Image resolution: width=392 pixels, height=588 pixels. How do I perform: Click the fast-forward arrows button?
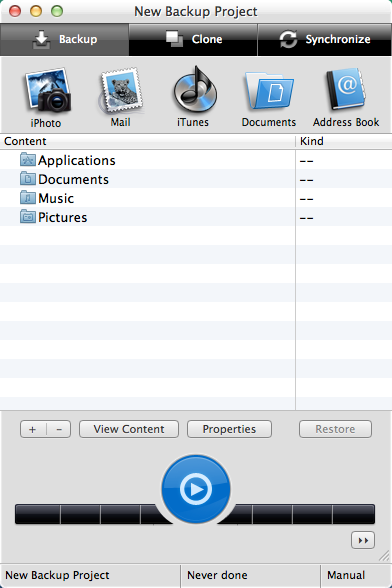363,540
